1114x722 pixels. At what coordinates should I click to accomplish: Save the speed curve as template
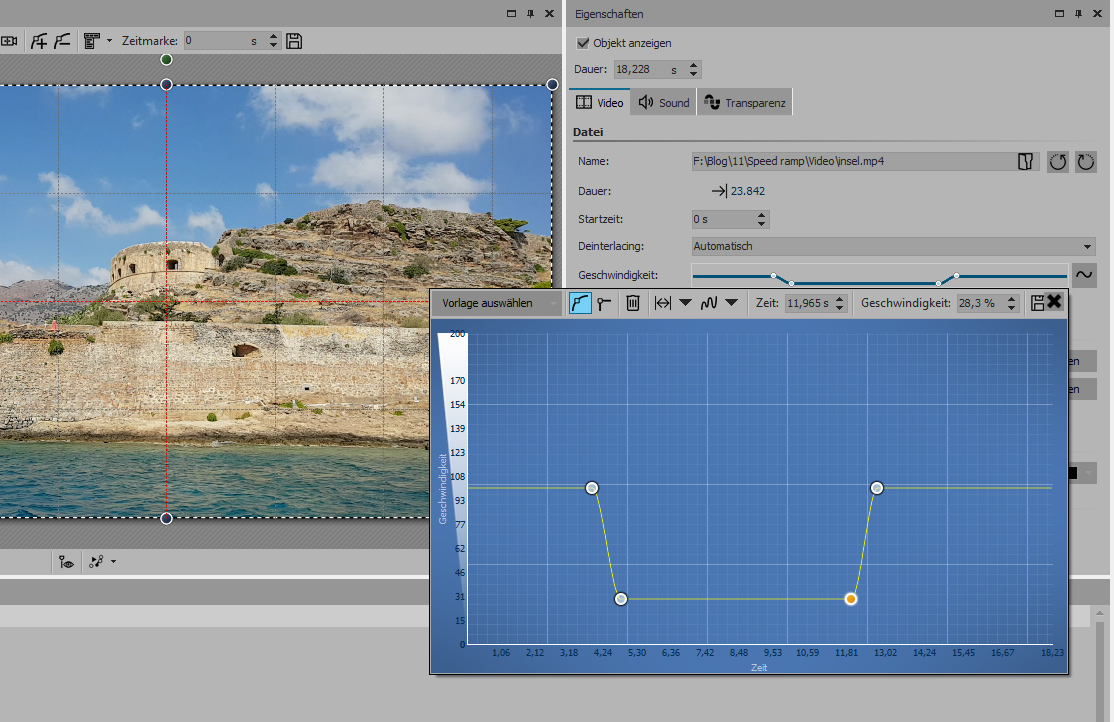point(1037,303)
